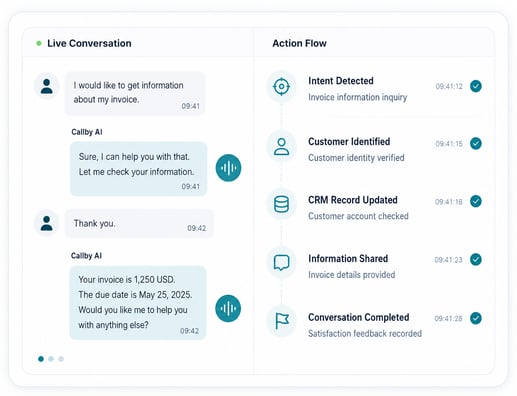
Task: Click the 09:41:23 timestamp
Action: 448,260
